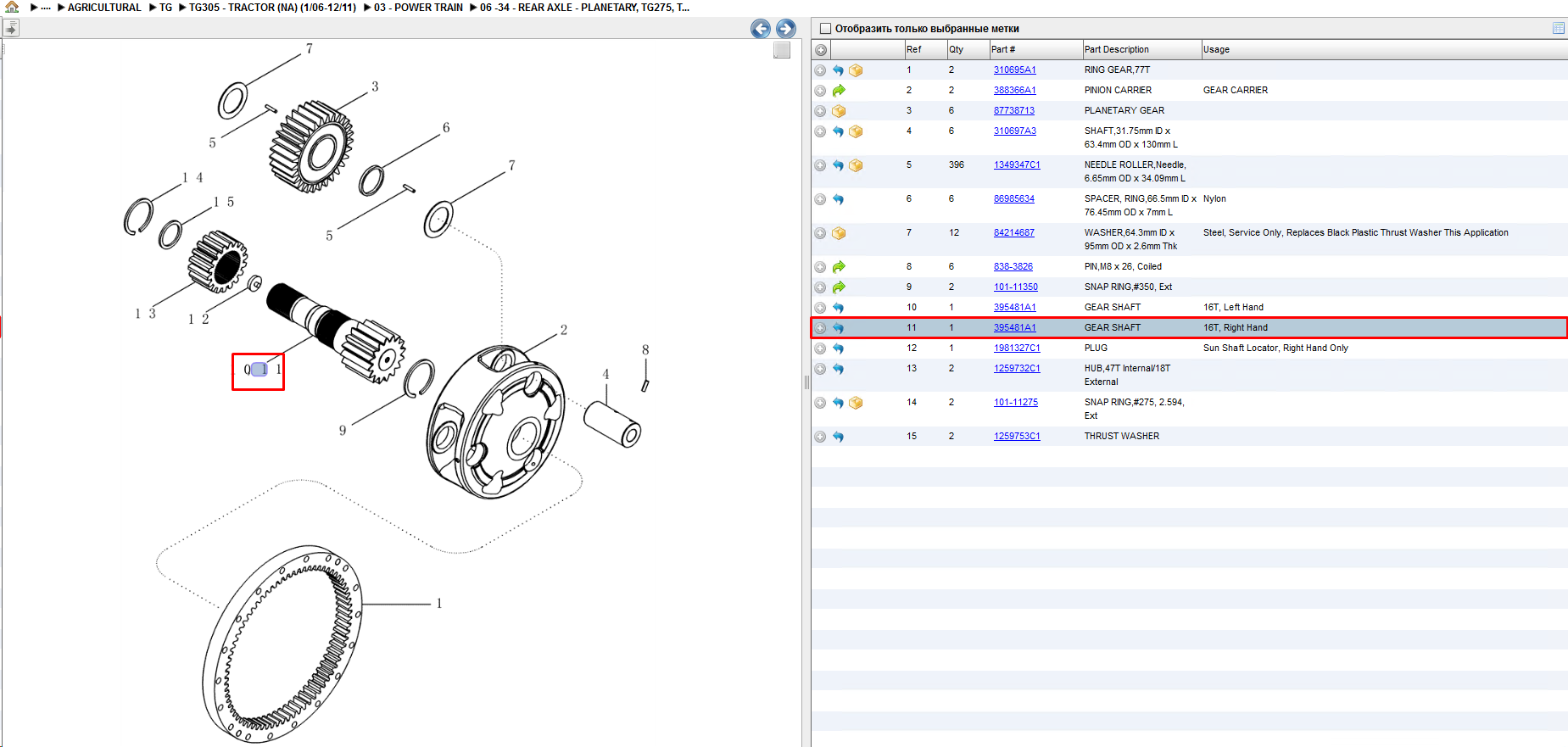
Task: Open the collapsed '....' breadcrumb level
Action: [46, 8]
